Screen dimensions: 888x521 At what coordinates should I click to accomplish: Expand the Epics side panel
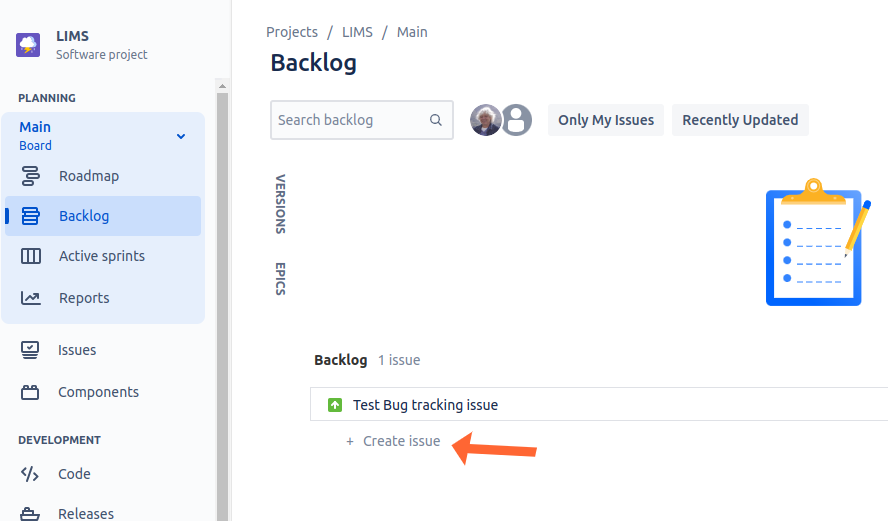coord(280,278)
